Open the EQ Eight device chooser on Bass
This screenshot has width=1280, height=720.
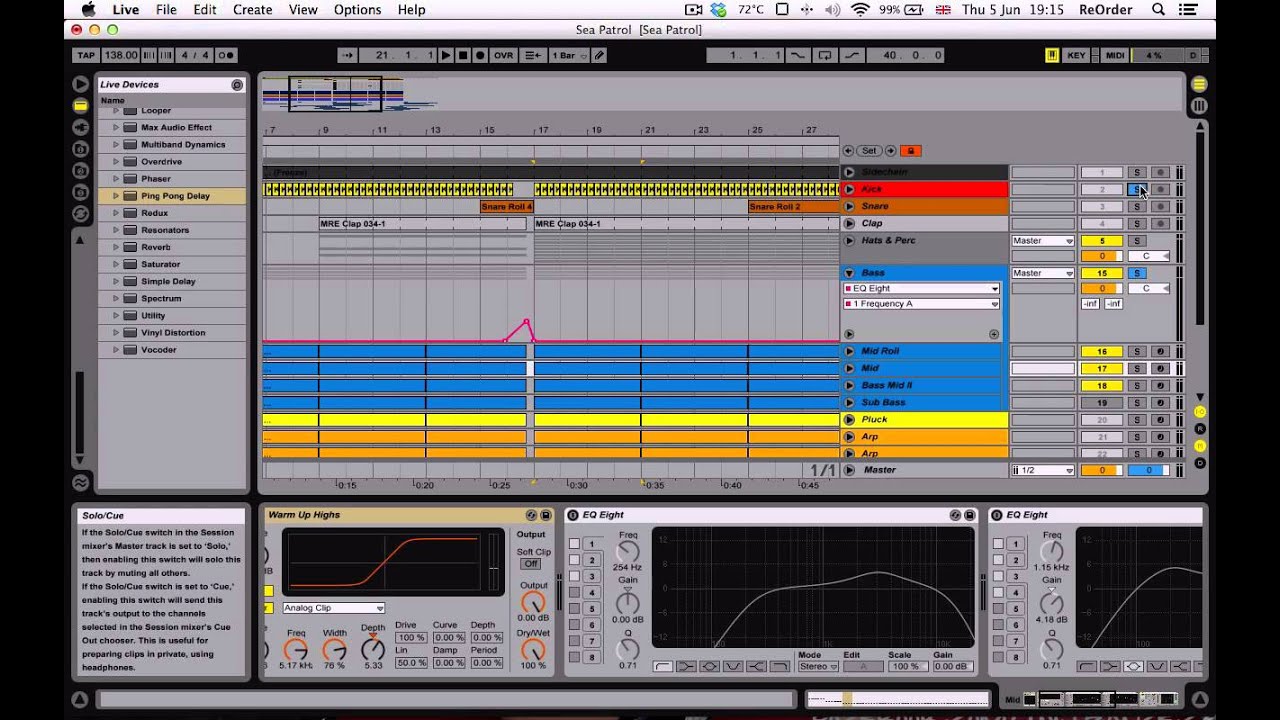[x=921, y=288]
